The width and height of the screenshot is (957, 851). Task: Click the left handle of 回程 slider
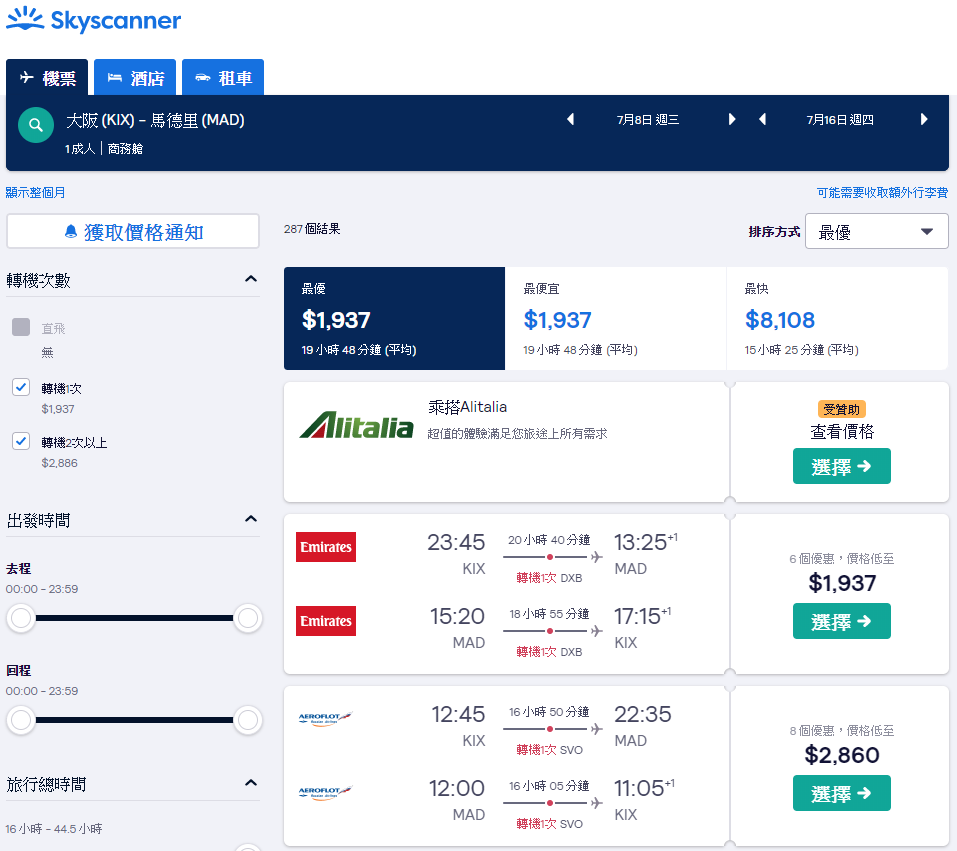21,720
